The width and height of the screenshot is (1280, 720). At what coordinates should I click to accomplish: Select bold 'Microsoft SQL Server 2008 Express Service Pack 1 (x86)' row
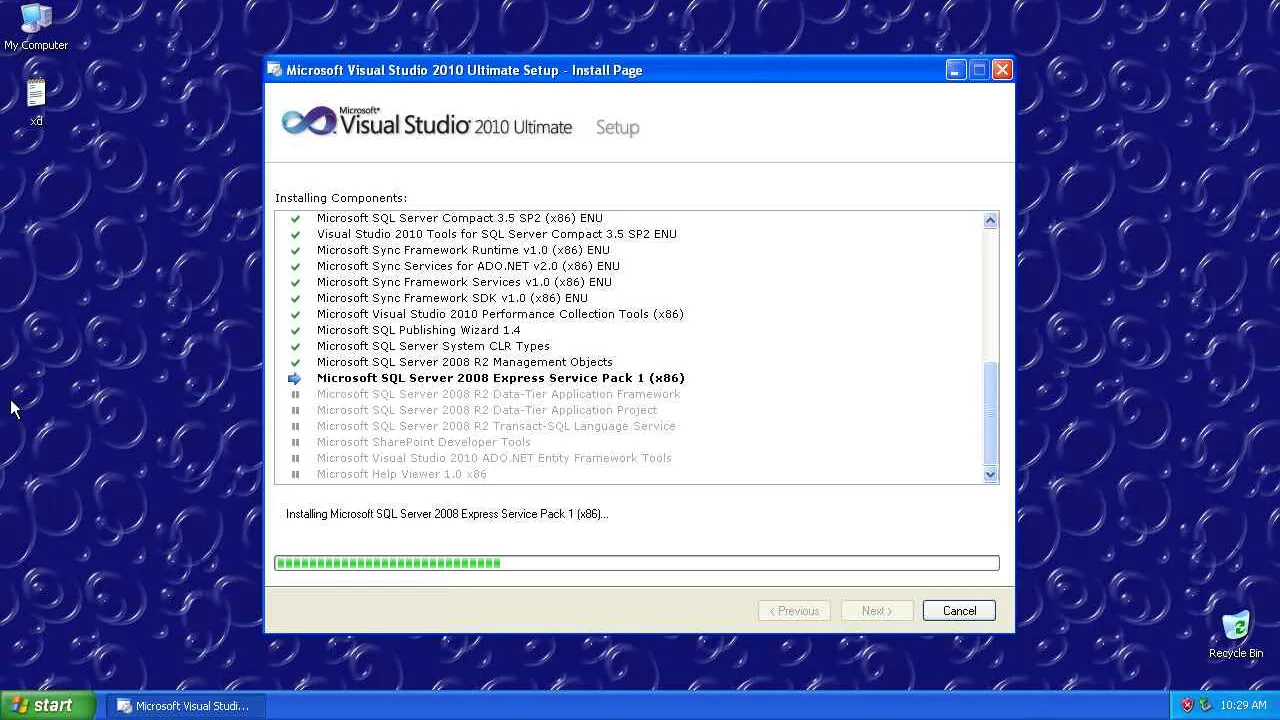point(501,378)
